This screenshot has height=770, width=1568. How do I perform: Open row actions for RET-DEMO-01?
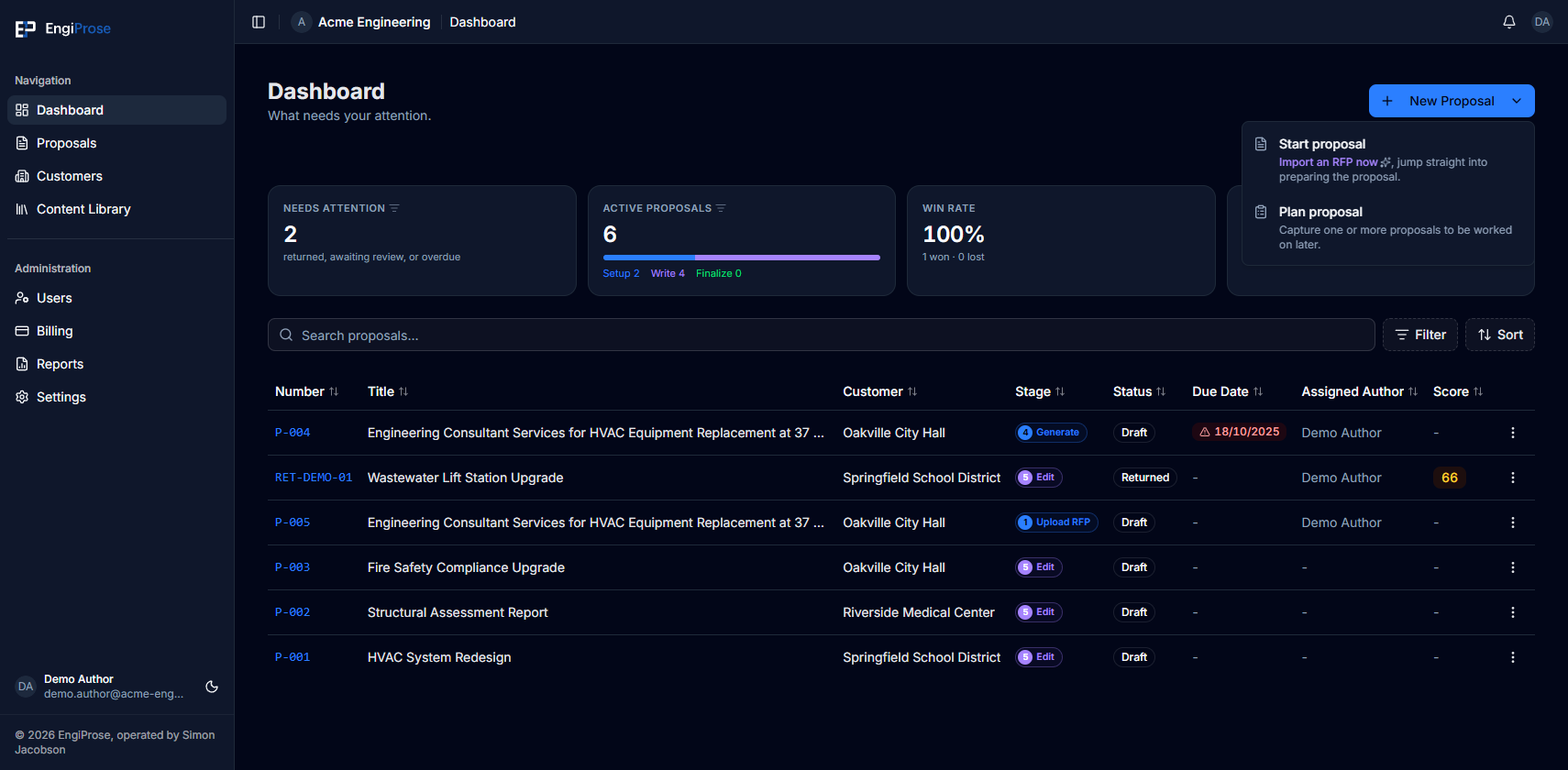click(1512, 478)
